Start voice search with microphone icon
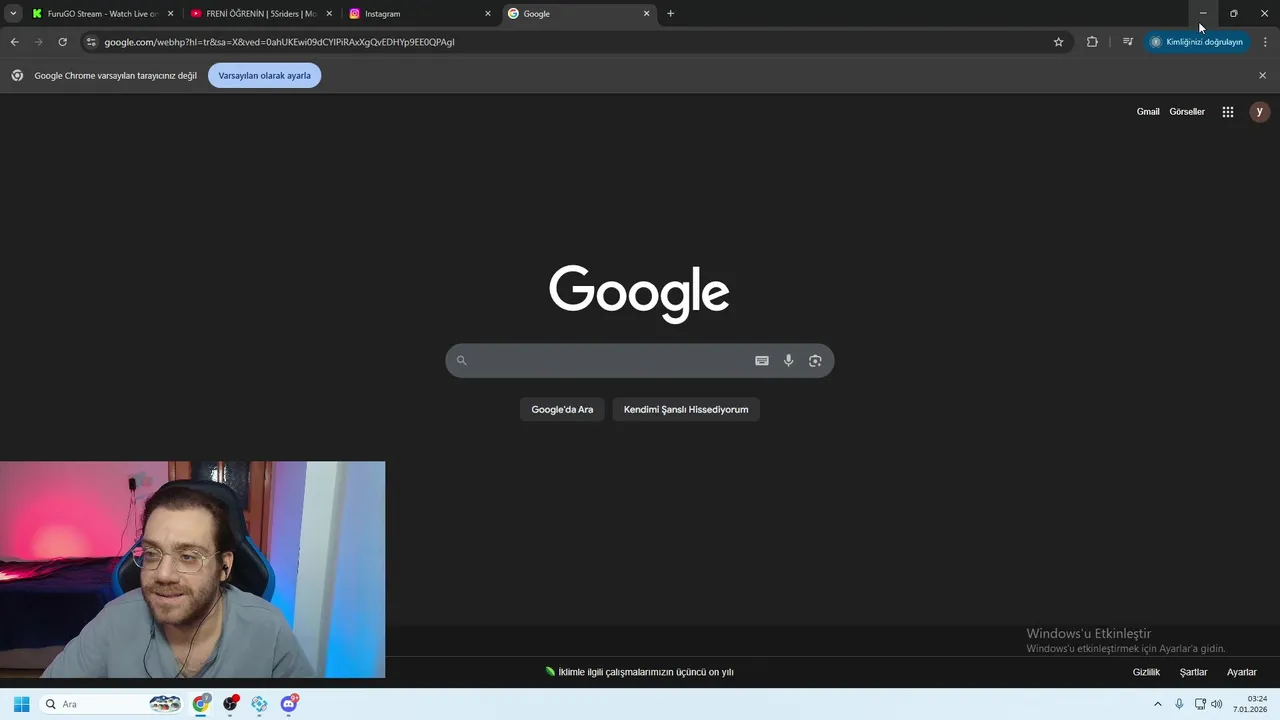The height and width of the screenshot is (720, 1280). coord(788,361)
